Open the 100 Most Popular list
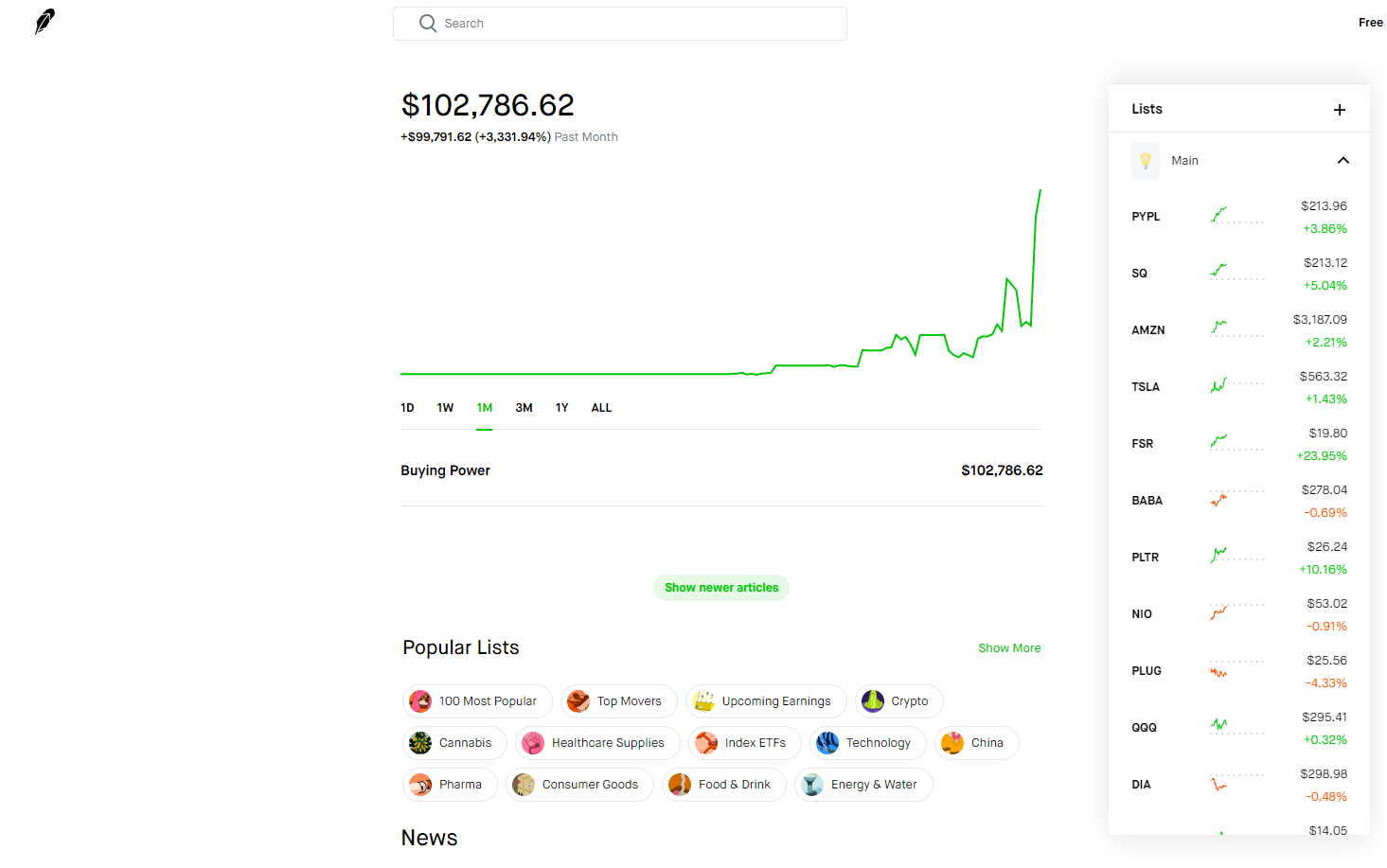Image resolution: width=1387 pixels, height=868 pixels. [477, 701]
